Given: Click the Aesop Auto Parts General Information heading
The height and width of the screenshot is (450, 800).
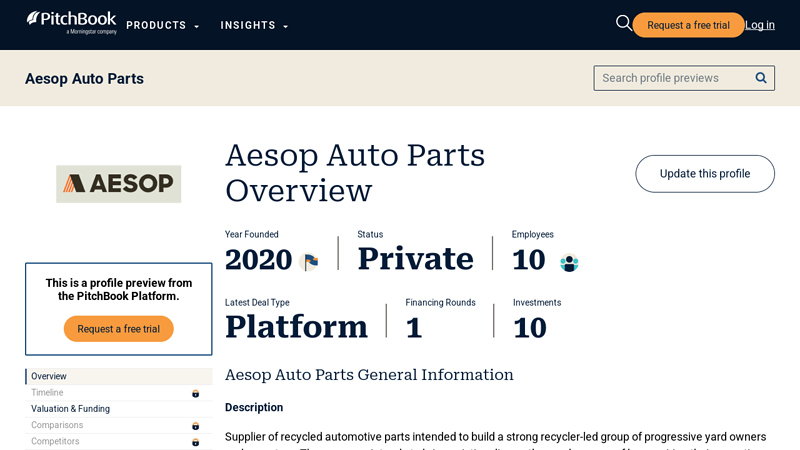Looking at the screenshot, I should pyautogui.click(x=369, y=374).
